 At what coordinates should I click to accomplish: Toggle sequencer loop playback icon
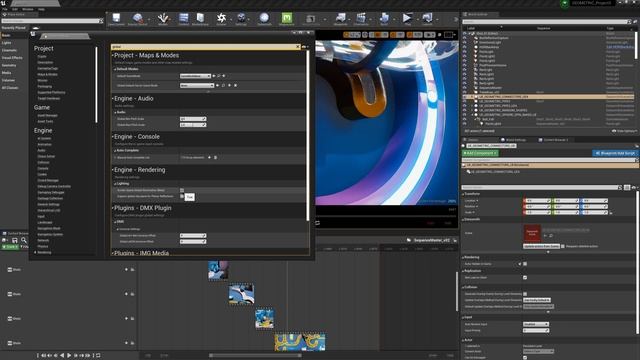pyautogui.click(x=98, y=356)
